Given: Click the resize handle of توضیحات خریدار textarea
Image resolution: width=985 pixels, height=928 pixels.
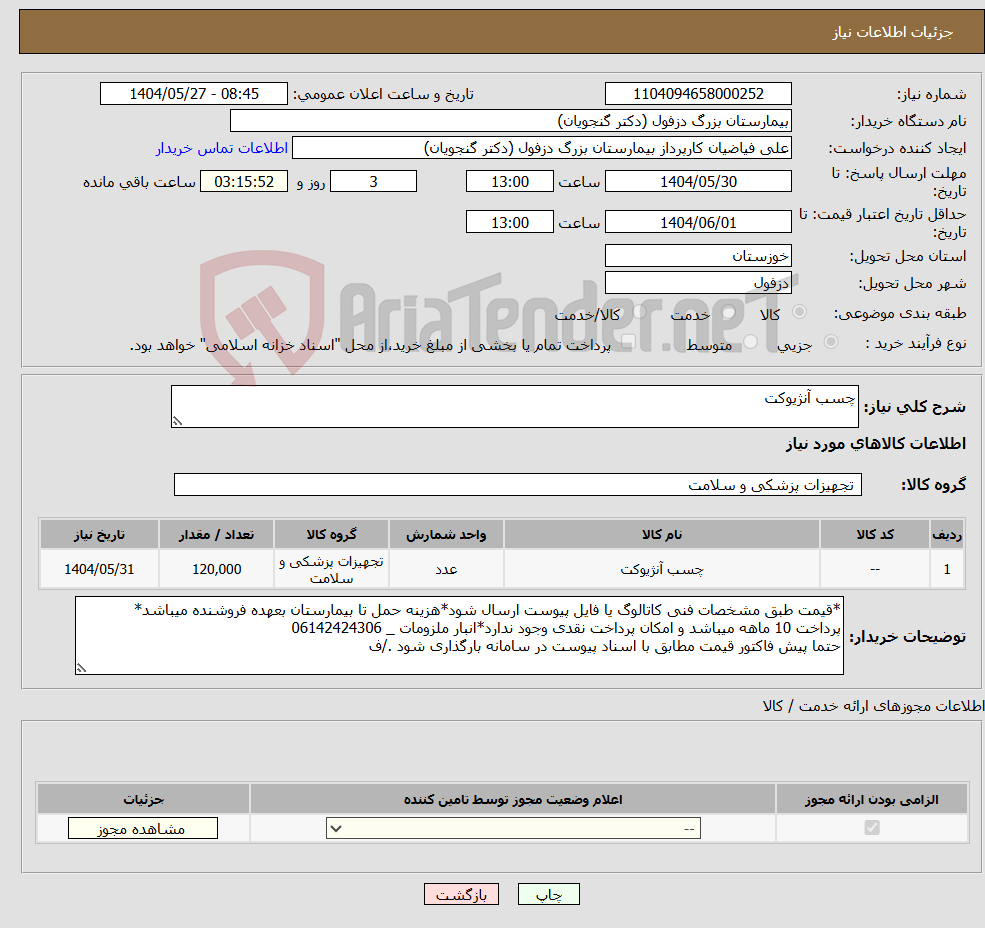Looking at the screenshot, I should coord(81,668).
